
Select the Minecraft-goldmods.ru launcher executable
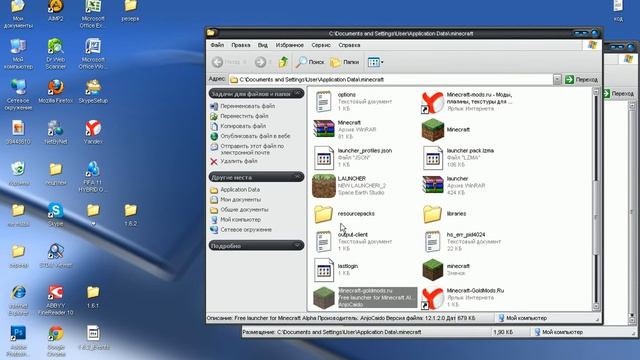(324, 298)
